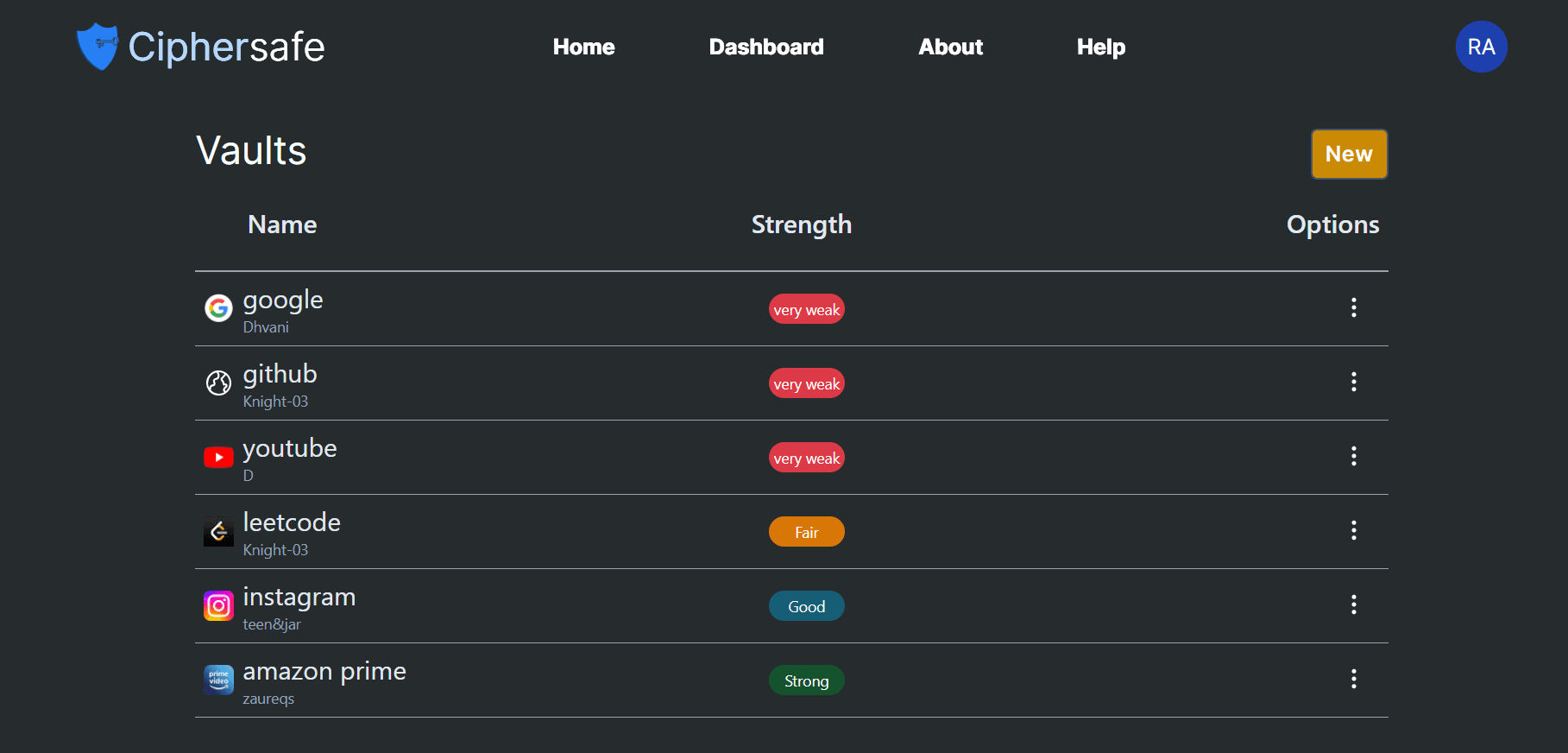Show options menu for instagram vault
The image size is (1568, 753).
1353,604
